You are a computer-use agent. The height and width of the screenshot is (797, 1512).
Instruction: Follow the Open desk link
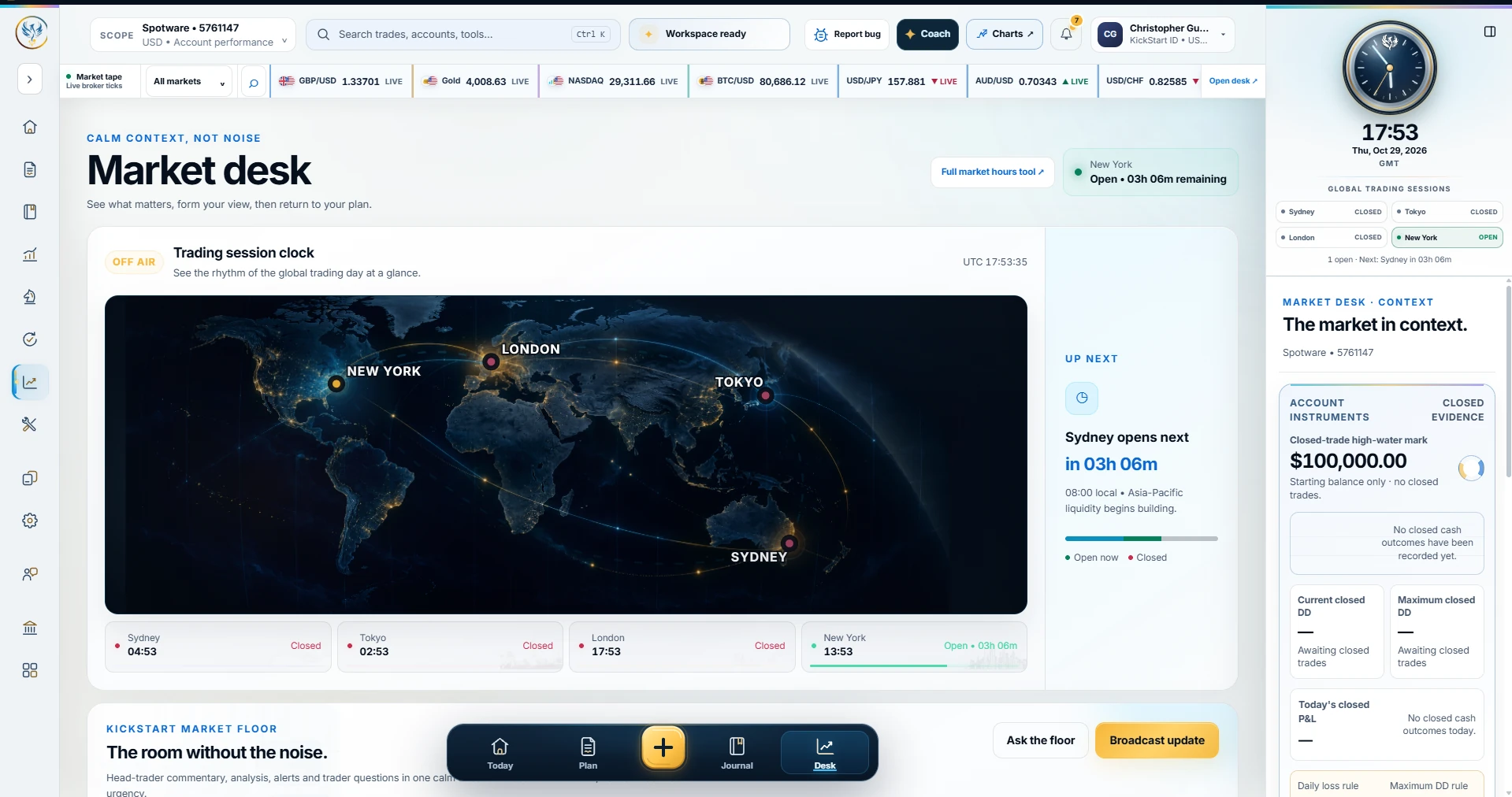[x=1233, y=81]
